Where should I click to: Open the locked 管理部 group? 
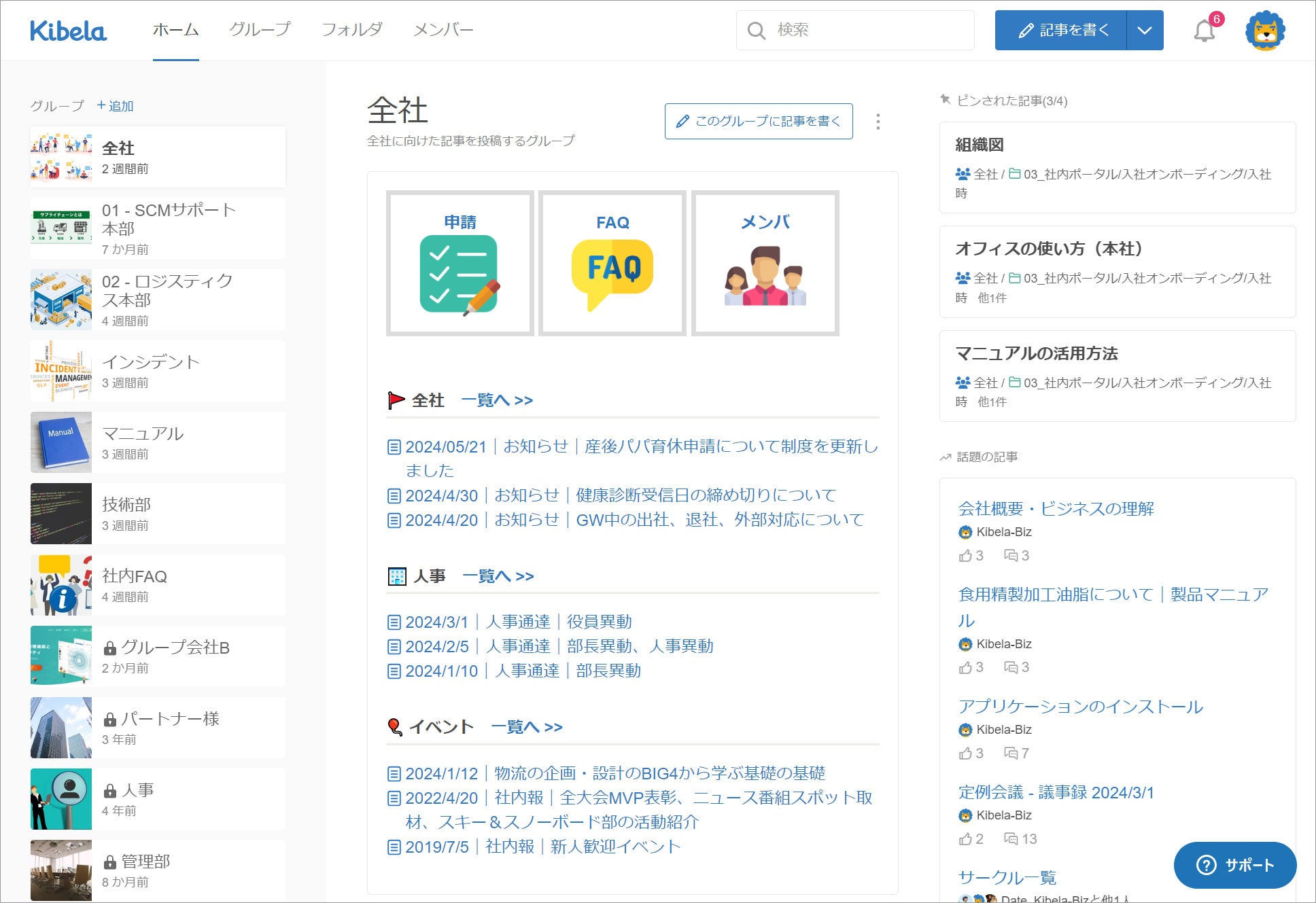click(158, 870)
